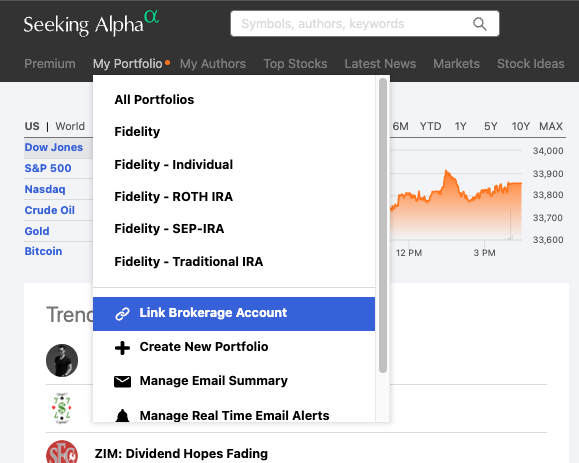The width and height of the screenshot is (579, 463).
Task: Set chart range to 10Y
Action: (521, 126)
